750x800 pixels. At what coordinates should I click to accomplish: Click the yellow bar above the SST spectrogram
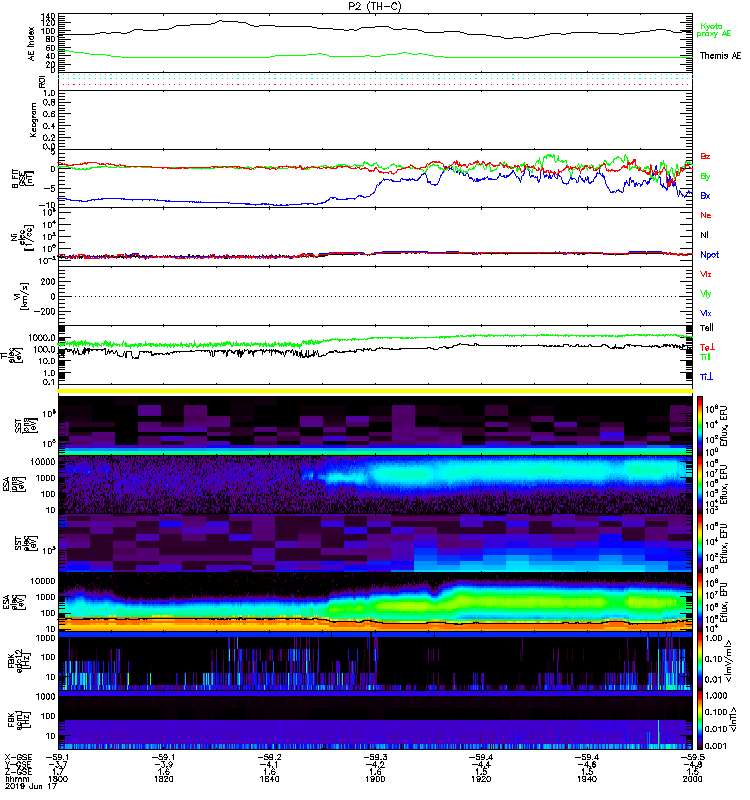(375, 391)
